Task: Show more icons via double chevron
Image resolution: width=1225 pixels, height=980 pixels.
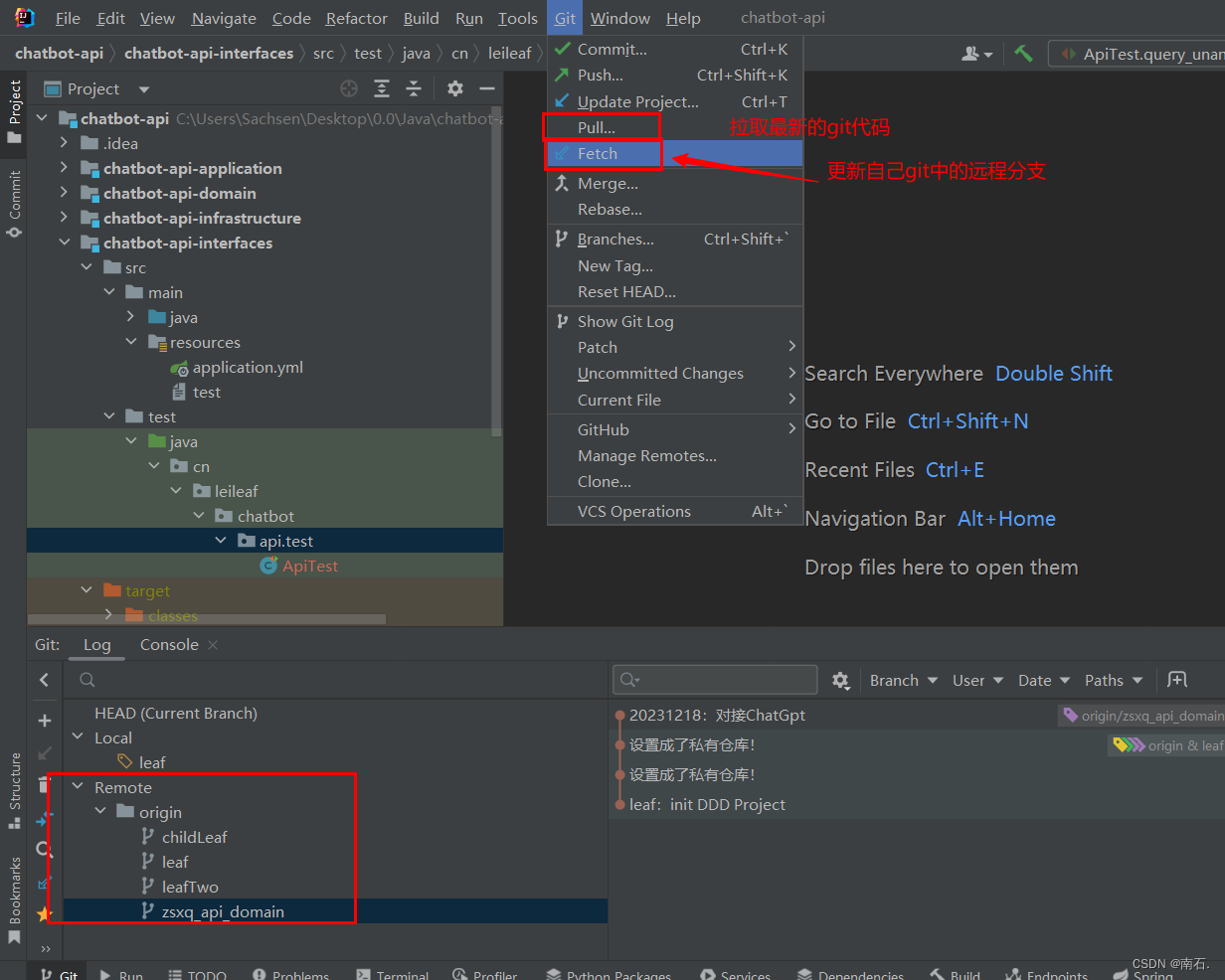Action: (45, 948)
